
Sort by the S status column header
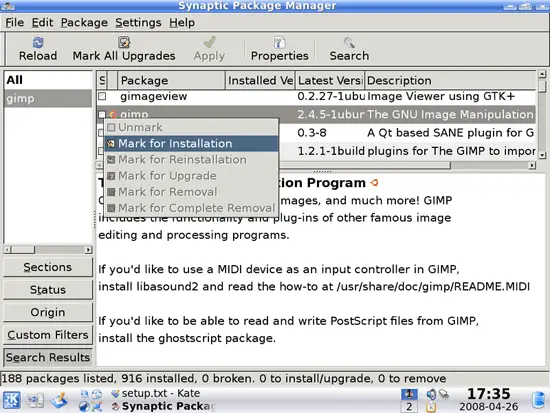102,80
